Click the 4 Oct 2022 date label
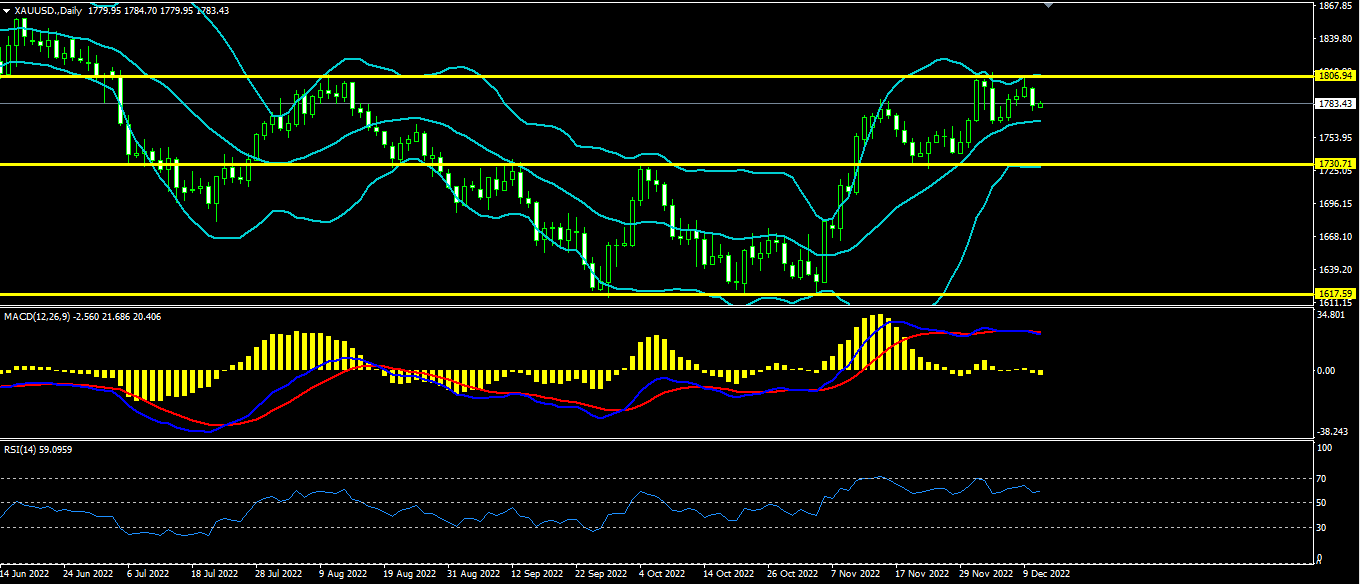The image size is (1361, 584). tap(663, 575)
